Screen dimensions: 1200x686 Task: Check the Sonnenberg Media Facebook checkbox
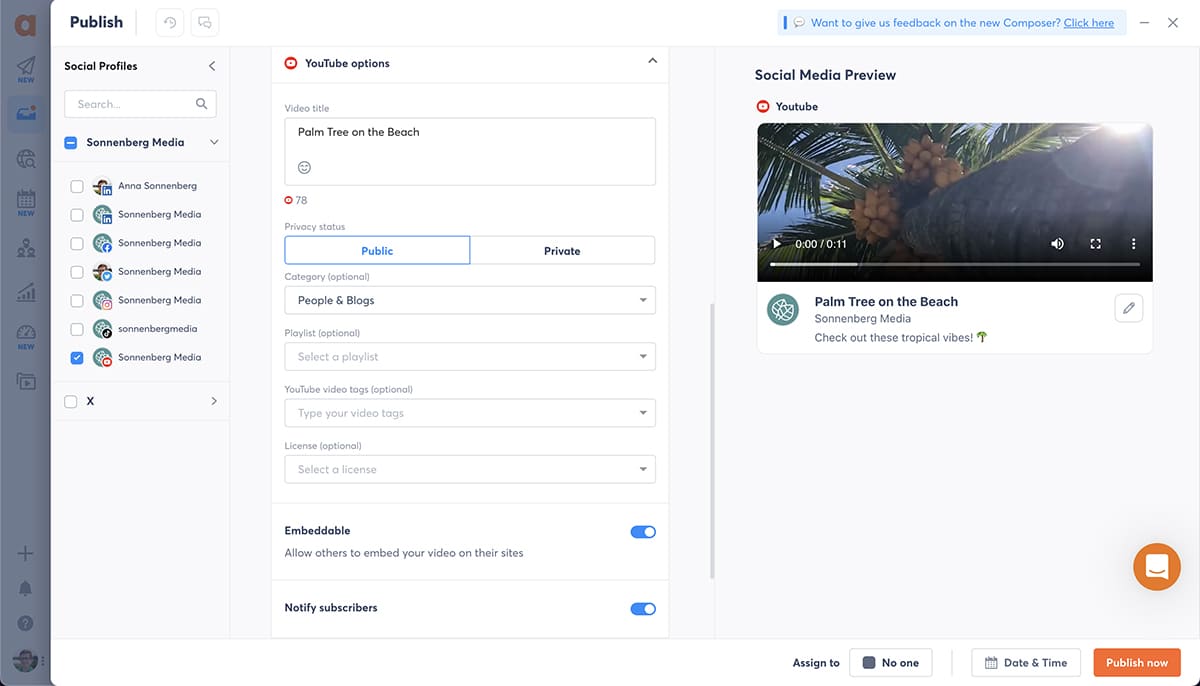point(77,243)
